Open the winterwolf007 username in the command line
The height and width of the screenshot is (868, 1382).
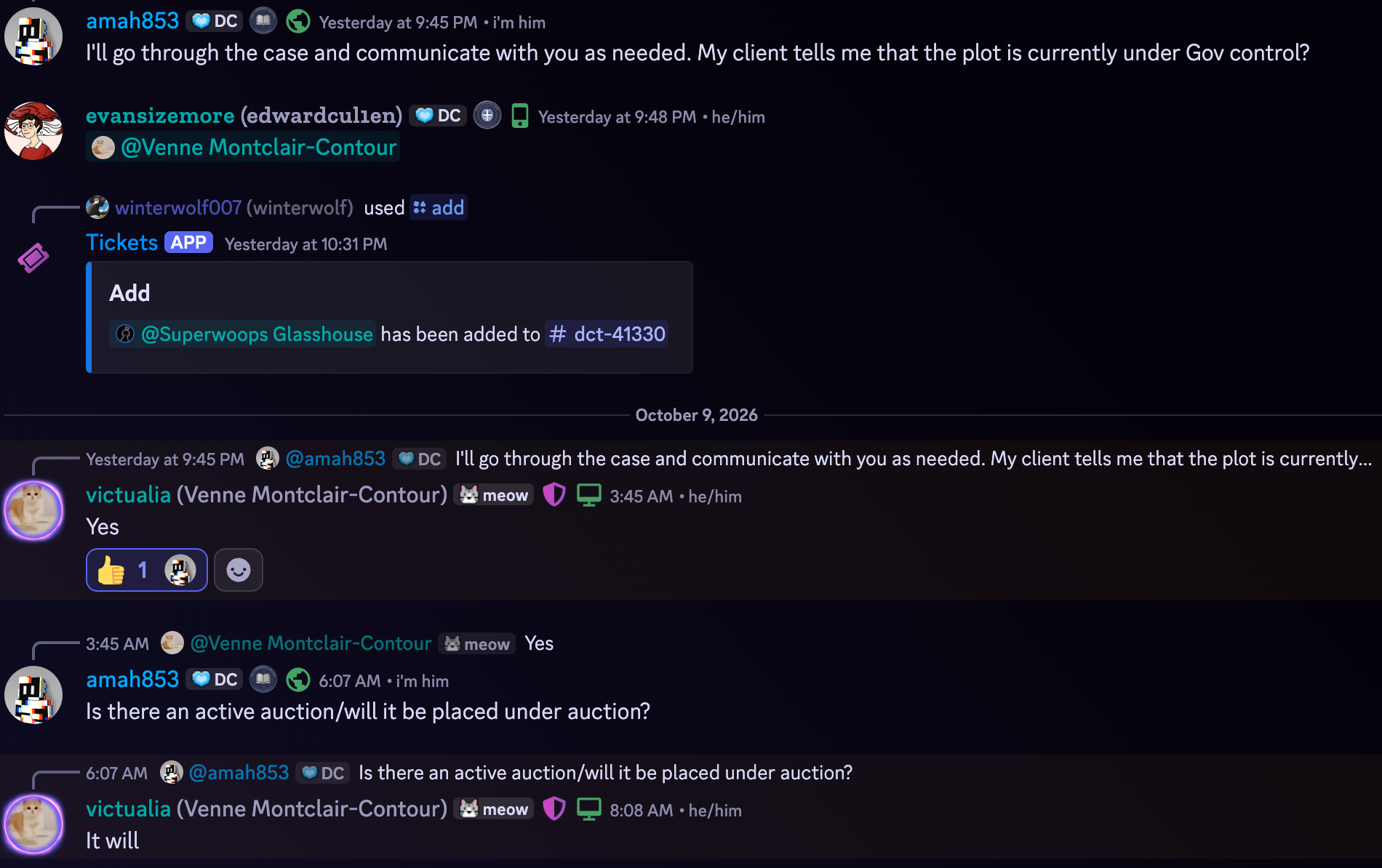pyautogui.click(x=178, y=208)
